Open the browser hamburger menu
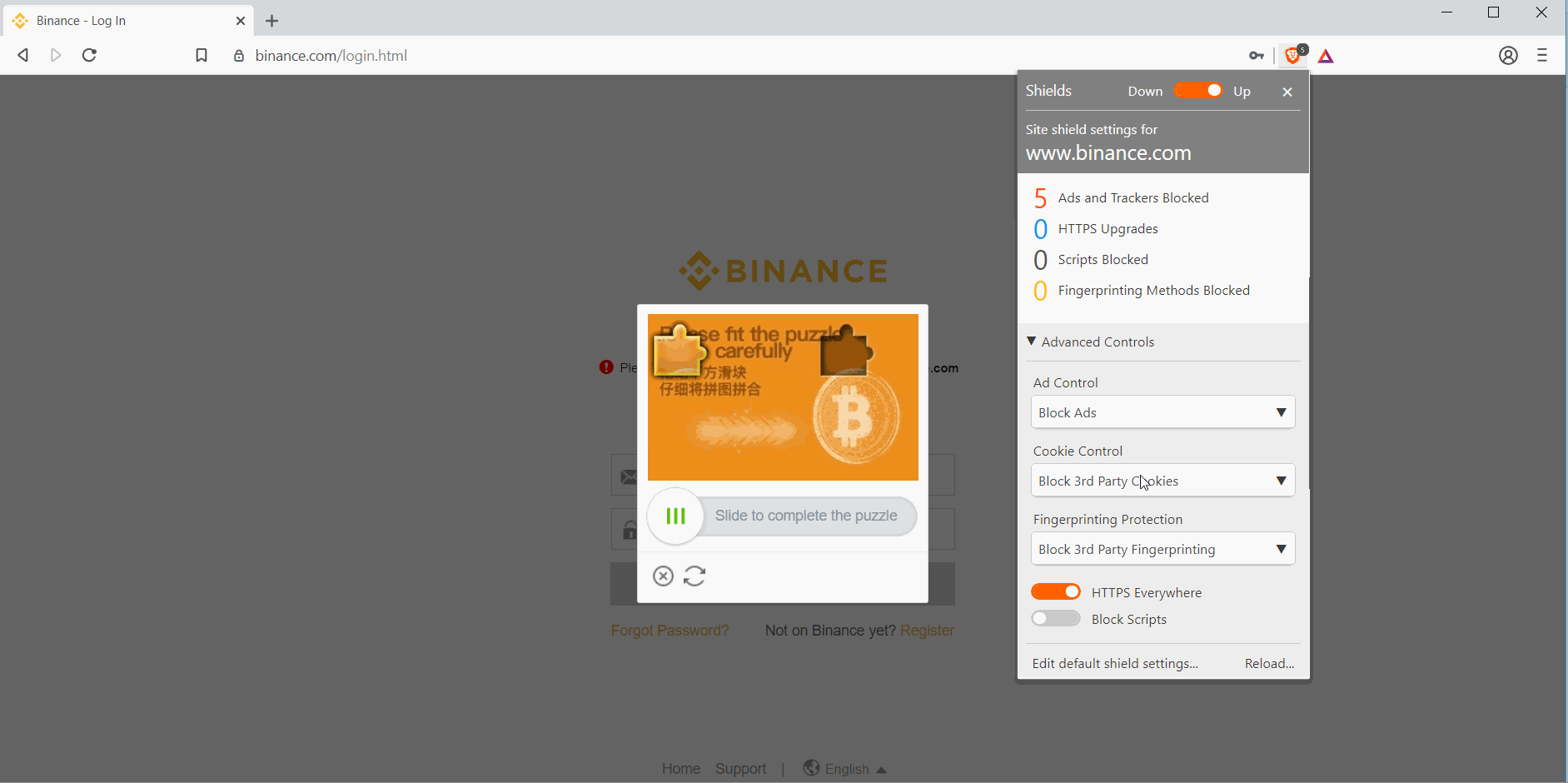This screenshot has width=1568, height=783. [1544, 56]
